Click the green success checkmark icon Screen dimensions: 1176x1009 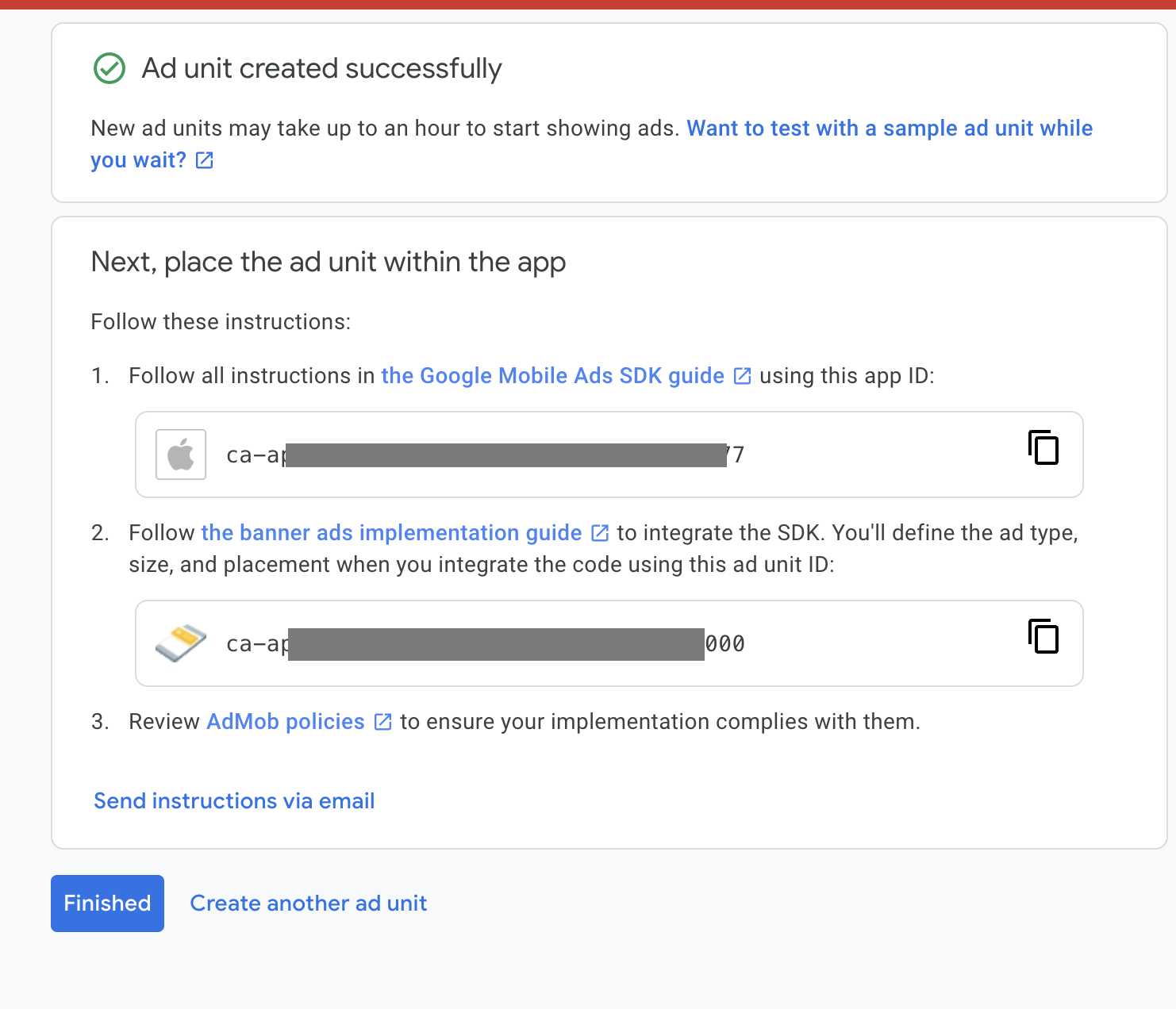[110, 69]
